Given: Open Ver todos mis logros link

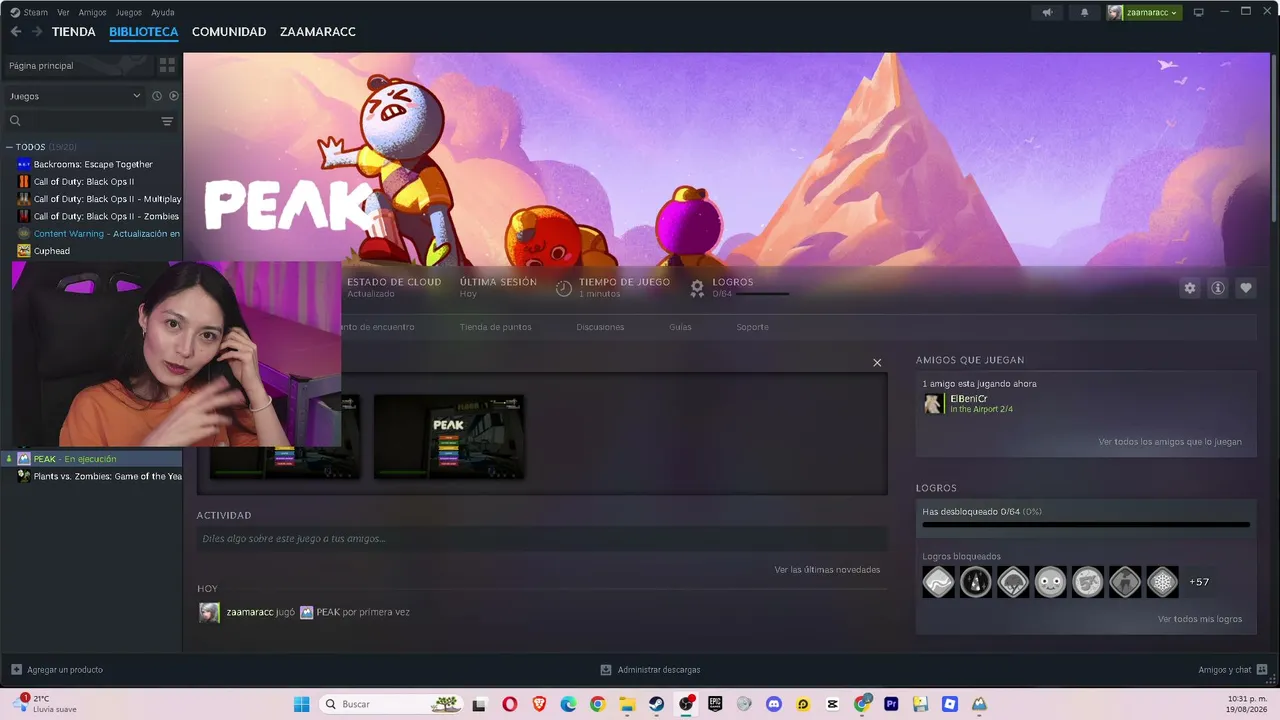Looking at the screenshot, I should click(x=1200, y=619).
